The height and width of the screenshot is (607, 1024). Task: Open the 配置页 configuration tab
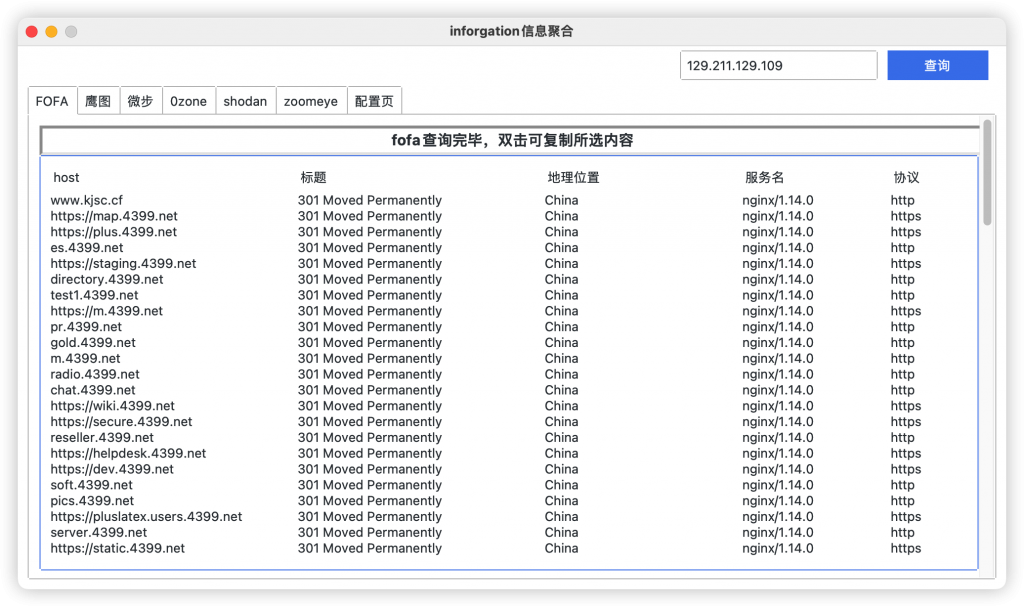(x=375, y=100)
